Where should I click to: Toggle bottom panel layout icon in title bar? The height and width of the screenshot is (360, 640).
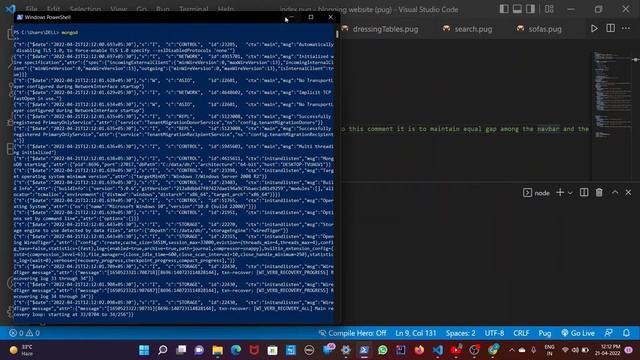coord(517,9)
